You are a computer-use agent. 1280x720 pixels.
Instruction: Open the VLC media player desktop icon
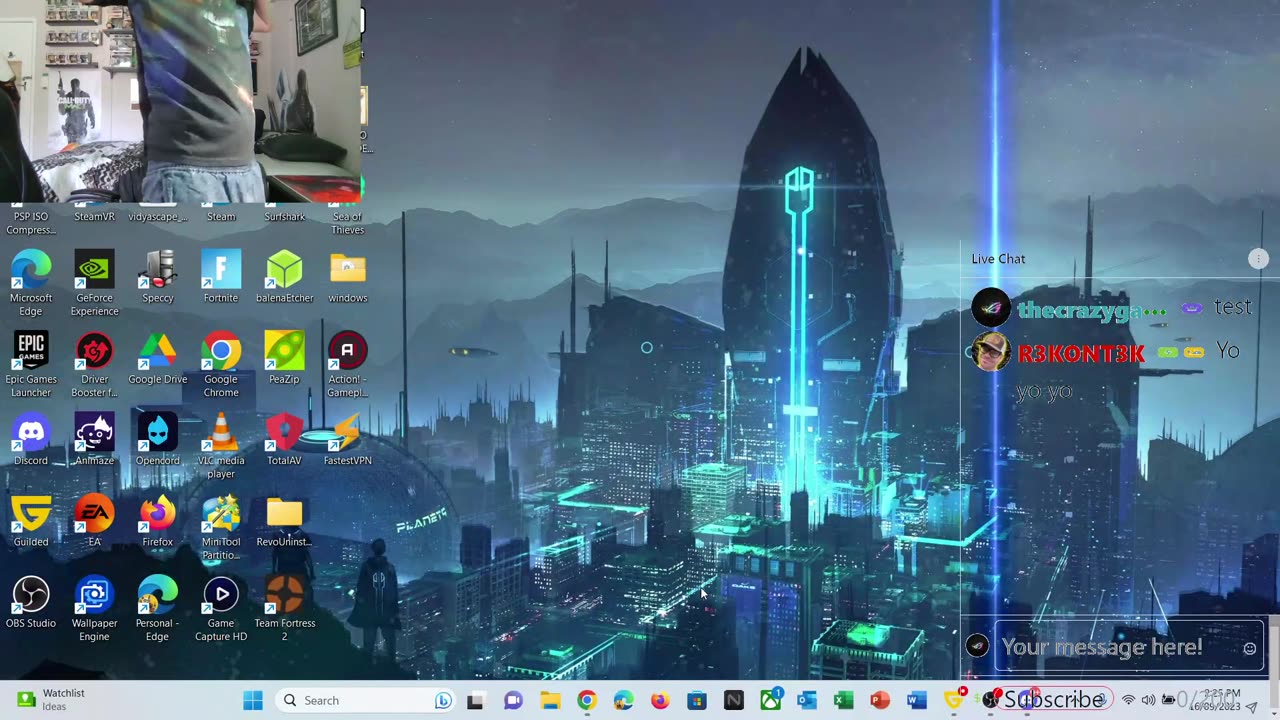pos(221,446)
